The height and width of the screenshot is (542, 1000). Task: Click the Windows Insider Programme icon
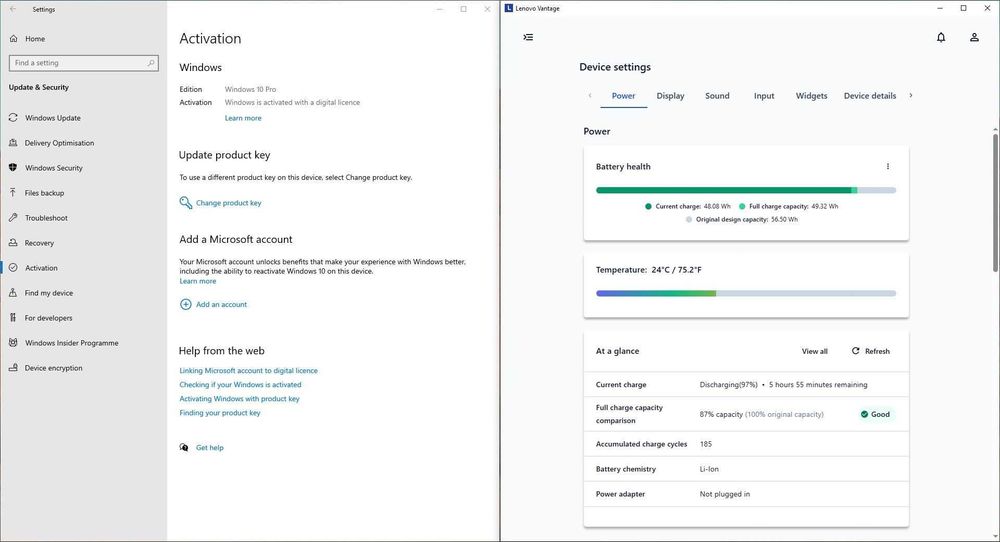pos(13,342)
